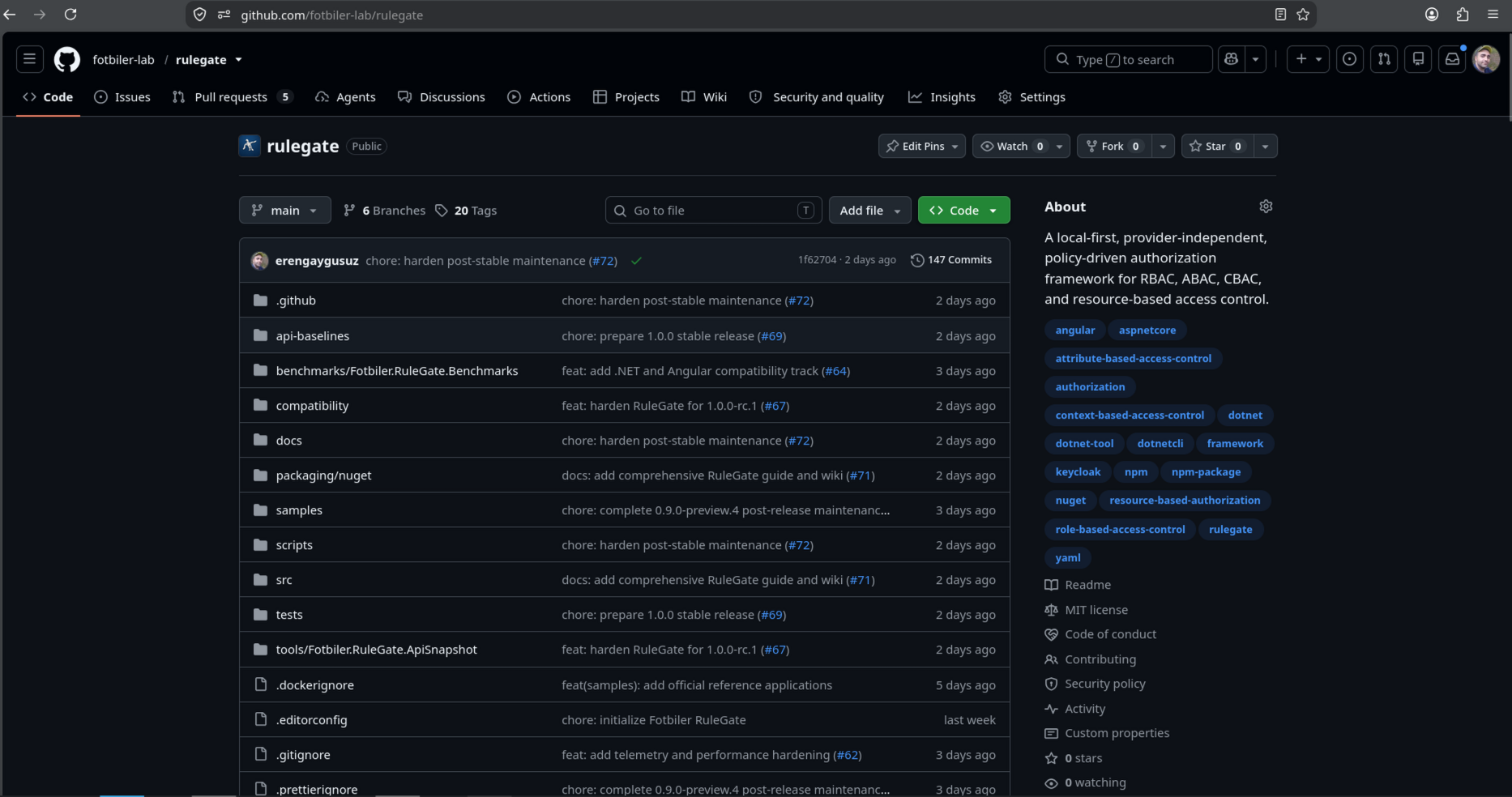Click the erengaygusuz commit author avatar

click(260, 261)
